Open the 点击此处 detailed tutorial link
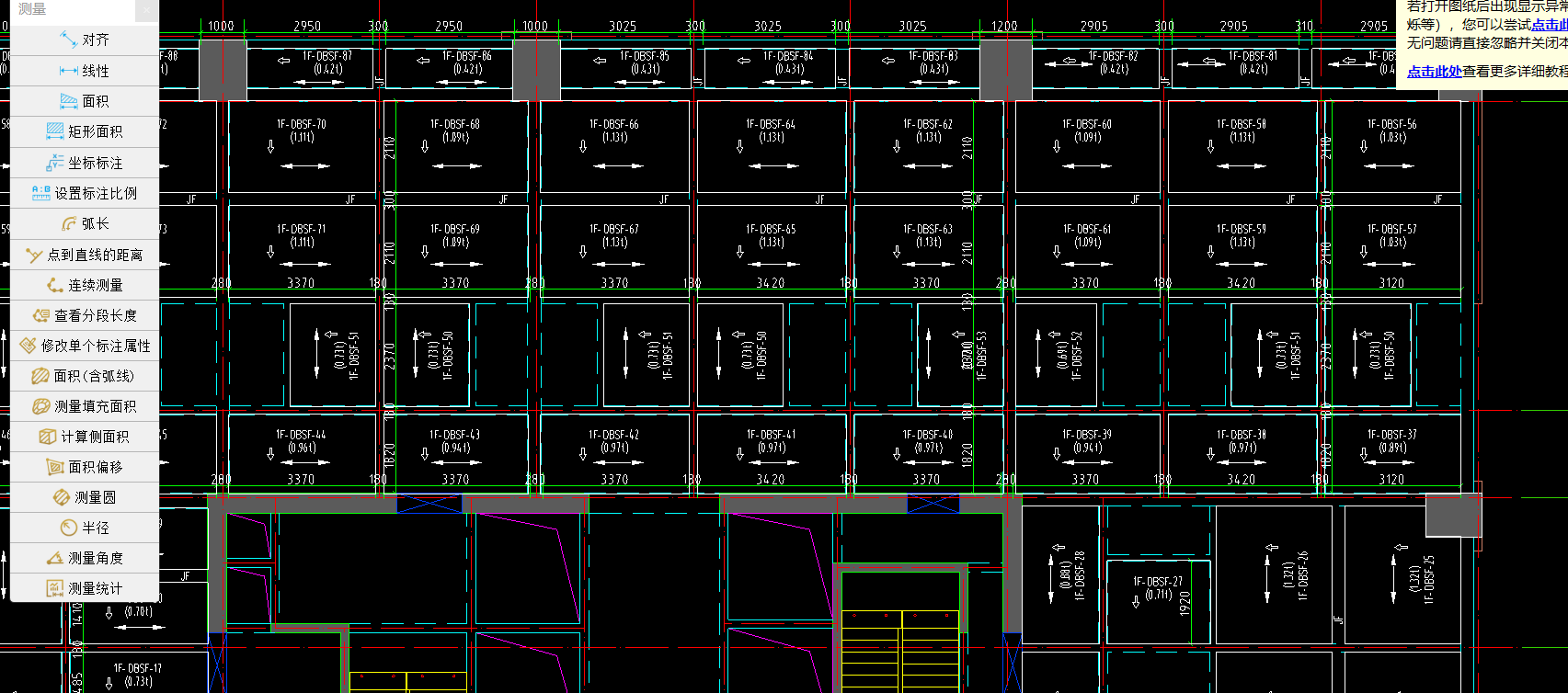 tap(1434, 71)
